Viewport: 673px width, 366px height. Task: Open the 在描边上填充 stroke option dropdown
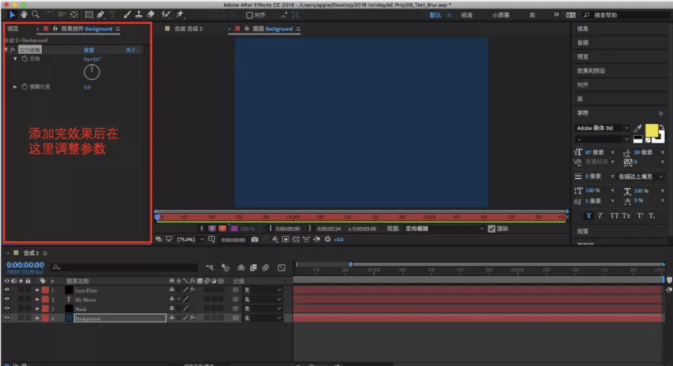[640, 176]
